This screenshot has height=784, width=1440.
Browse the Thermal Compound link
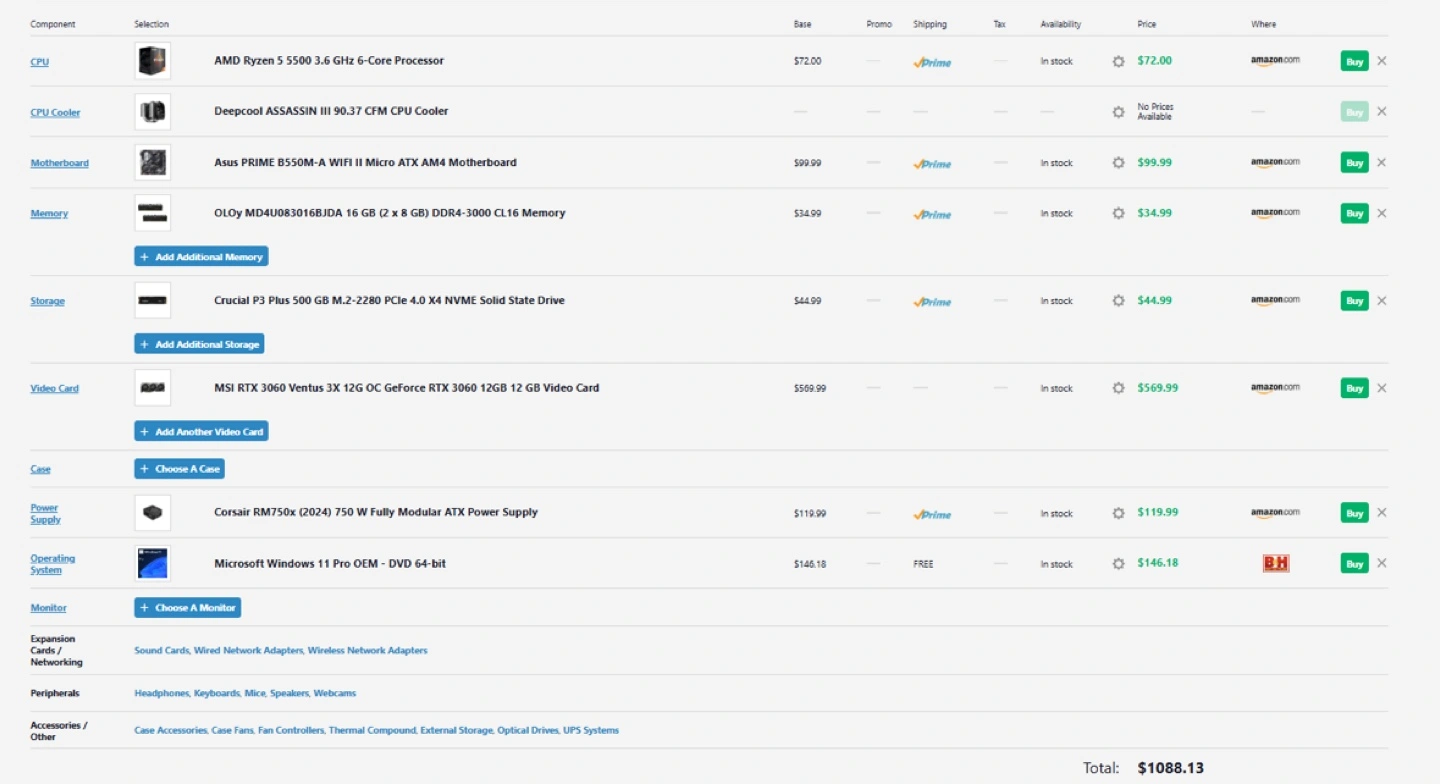(x=372, y=731)
